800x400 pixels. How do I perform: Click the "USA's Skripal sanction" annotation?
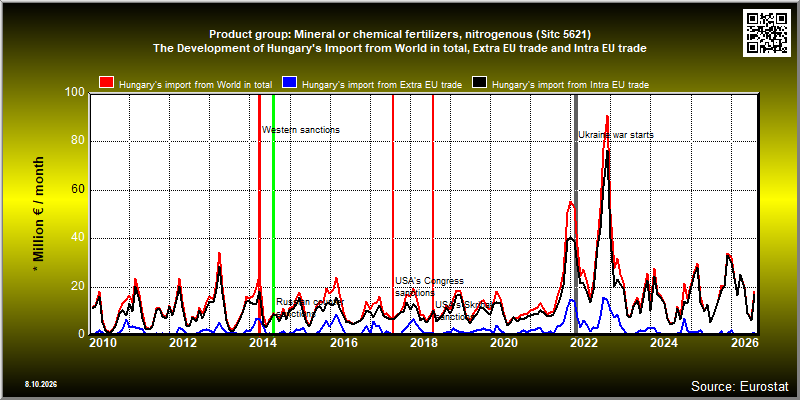click(464, 311)
